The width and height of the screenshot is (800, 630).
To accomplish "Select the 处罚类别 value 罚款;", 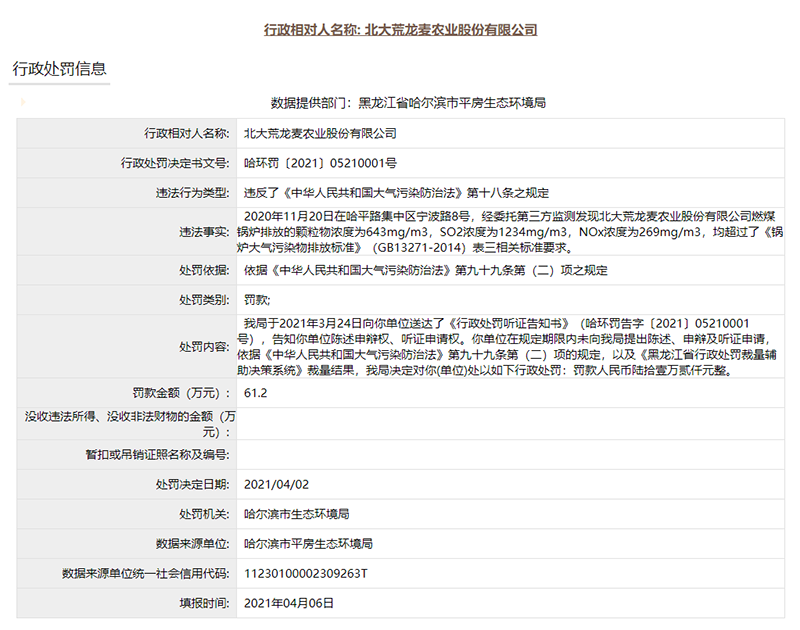I will [x=257, y=300].
